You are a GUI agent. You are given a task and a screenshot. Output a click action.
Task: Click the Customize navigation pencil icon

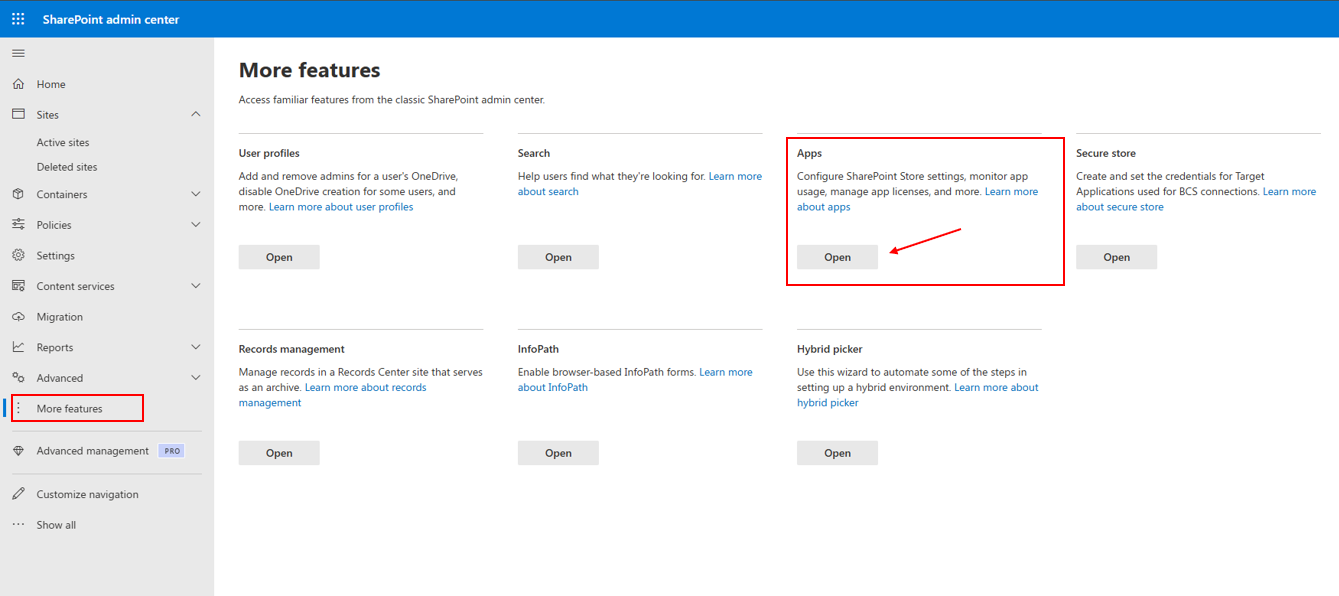point(18,494)
